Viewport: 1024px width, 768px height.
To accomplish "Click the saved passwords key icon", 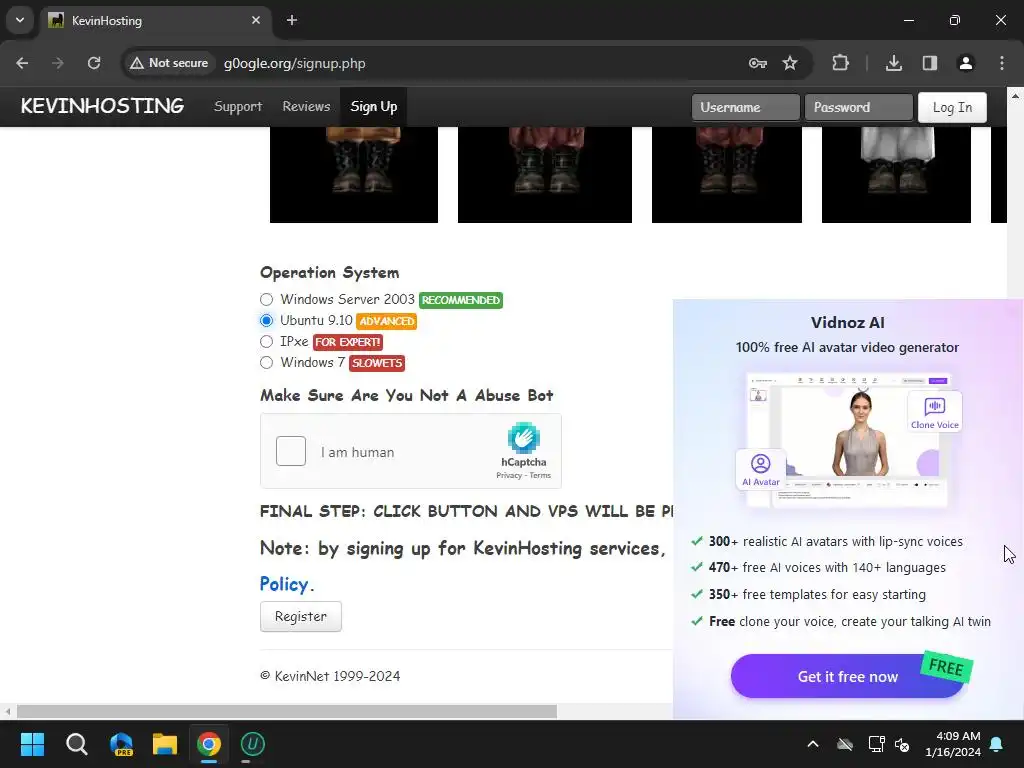I will [758, 63].
